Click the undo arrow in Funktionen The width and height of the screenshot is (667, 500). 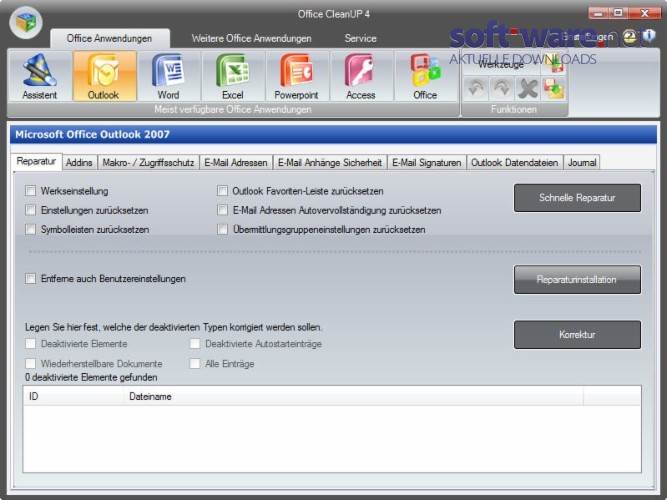(476, 88)
